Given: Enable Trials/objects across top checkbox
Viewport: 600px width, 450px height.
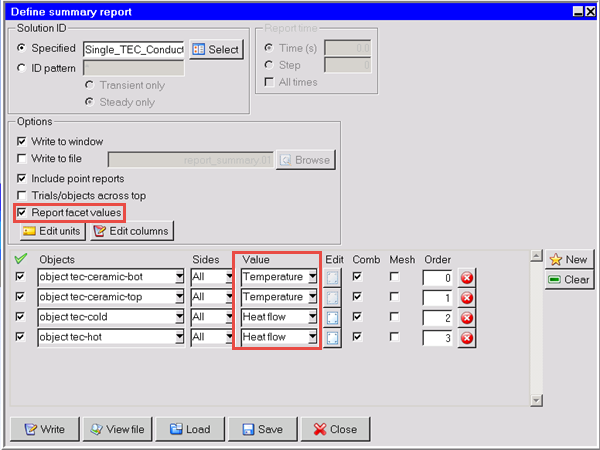Looking at the screenshot, I should [x=22, y=196].
